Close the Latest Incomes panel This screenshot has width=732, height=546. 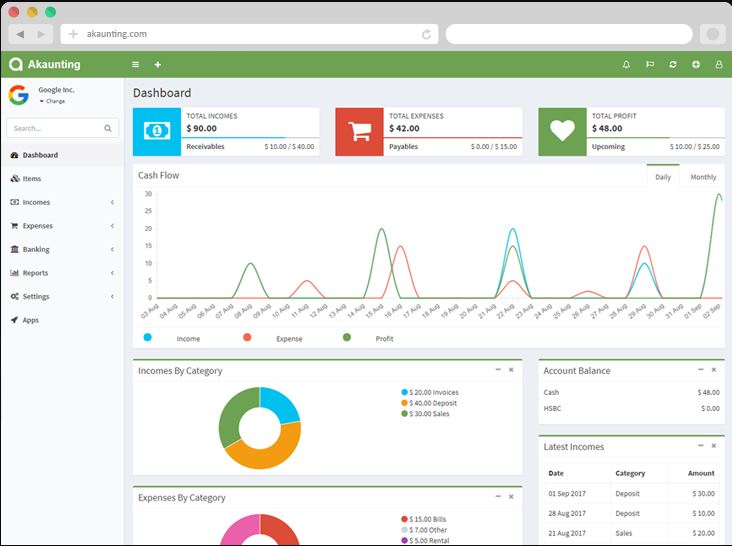[x=714, y=446]
